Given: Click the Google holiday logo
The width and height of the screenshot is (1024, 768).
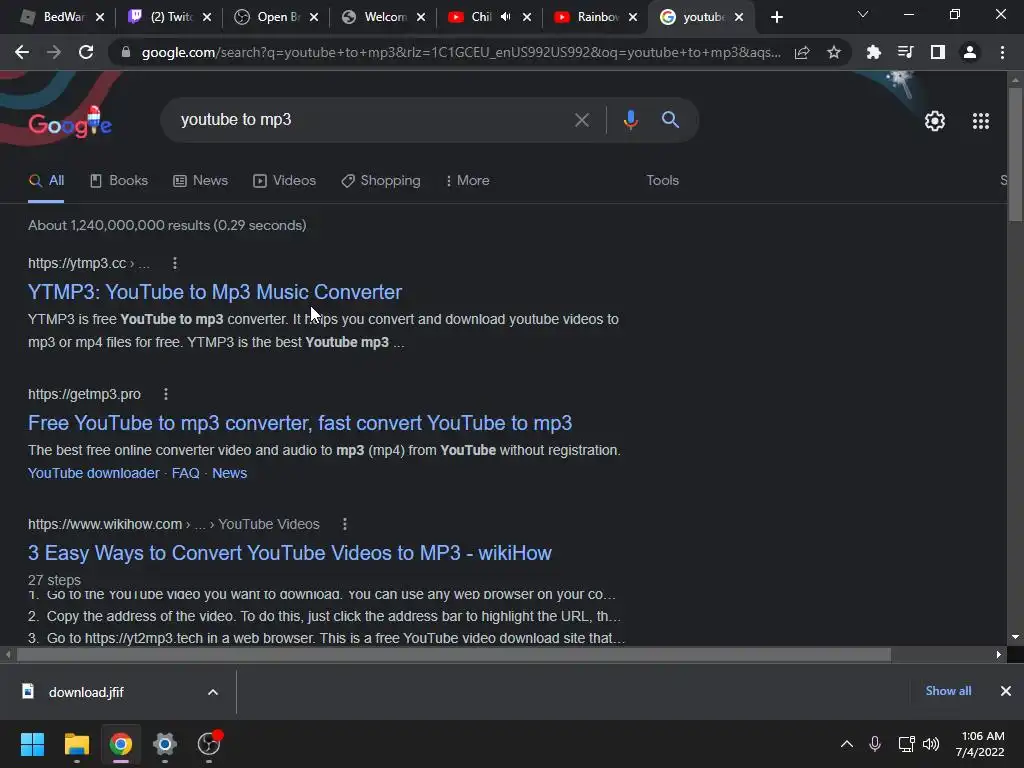Looking at the screenshot, I should tap(70, 121).
